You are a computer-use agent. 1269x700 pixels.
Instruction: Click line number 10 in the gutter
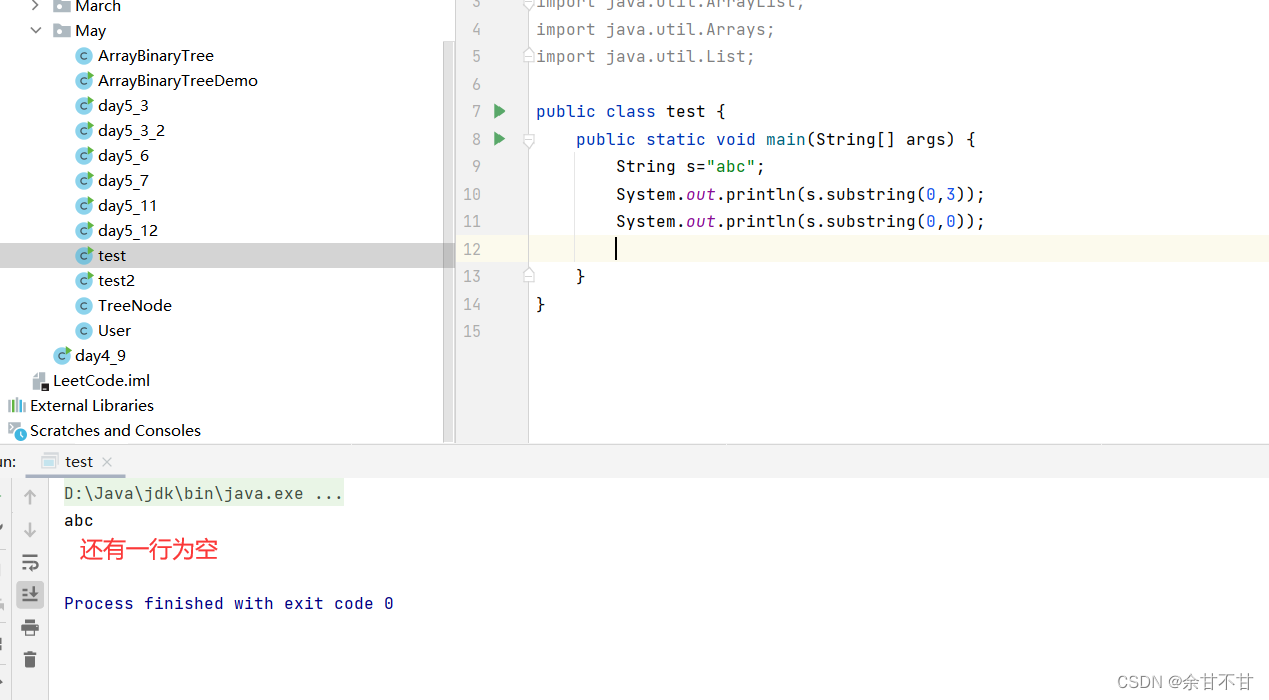[472, 194]
